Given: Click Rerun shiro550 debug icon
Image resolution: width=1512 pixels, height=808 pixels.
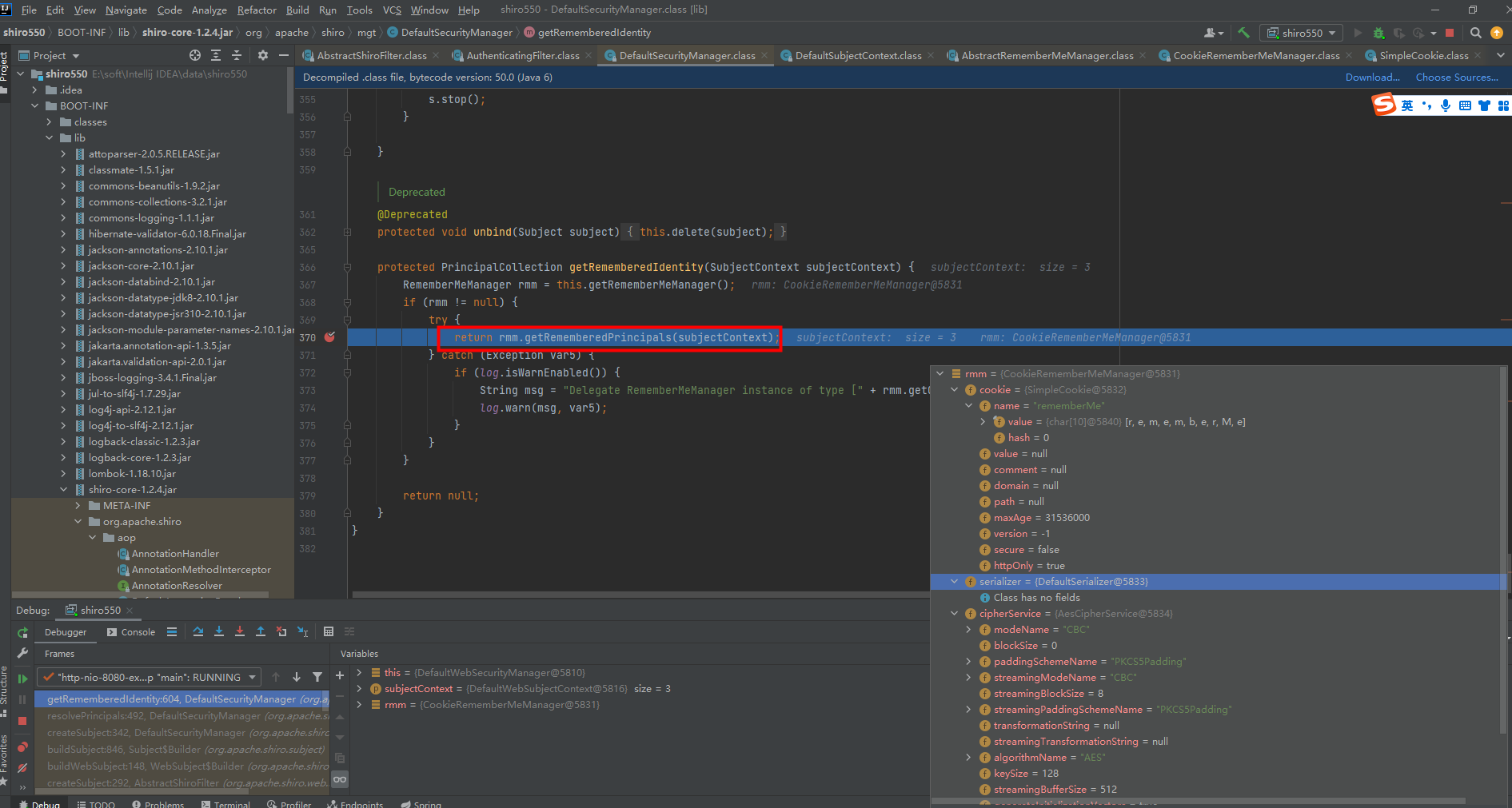Looking at the screenshot, I should pos(22,632).
